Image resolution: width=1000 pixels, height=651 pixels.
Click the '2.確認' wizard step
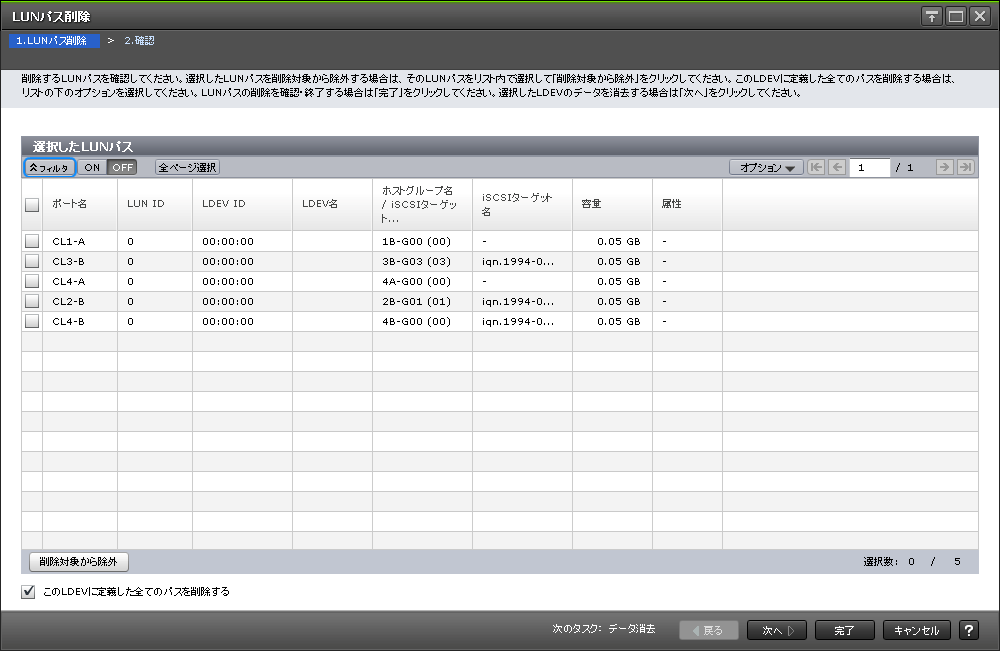click(139, 41)
